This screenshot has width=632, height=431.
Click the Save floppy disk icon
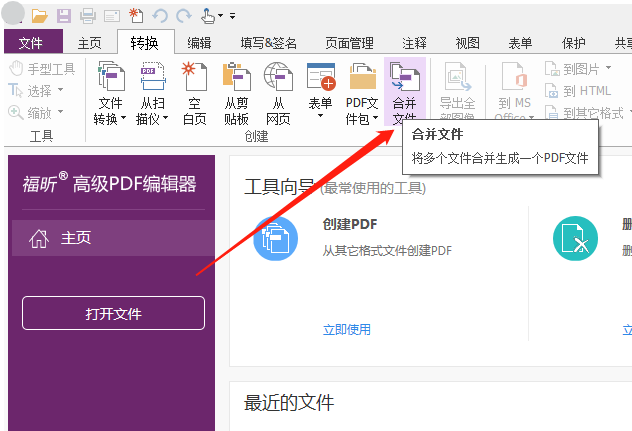tap(64, 16)
